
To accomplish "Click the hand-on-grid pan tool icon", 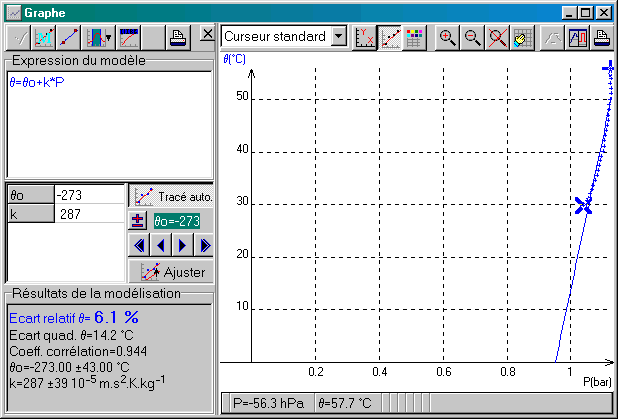I will coord(520,38).
